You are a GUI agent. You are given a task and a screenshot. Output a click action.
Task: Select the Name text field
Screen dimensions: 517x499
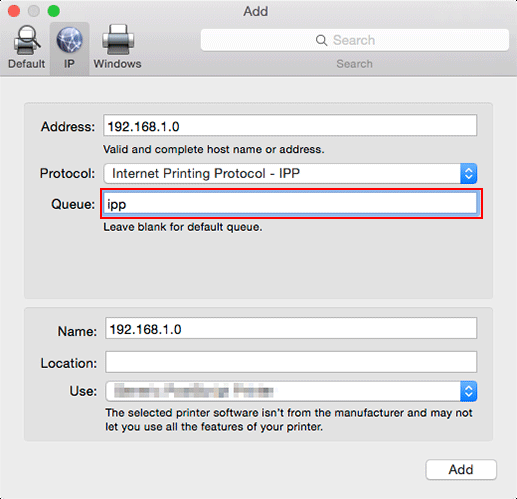pos(291,328)
